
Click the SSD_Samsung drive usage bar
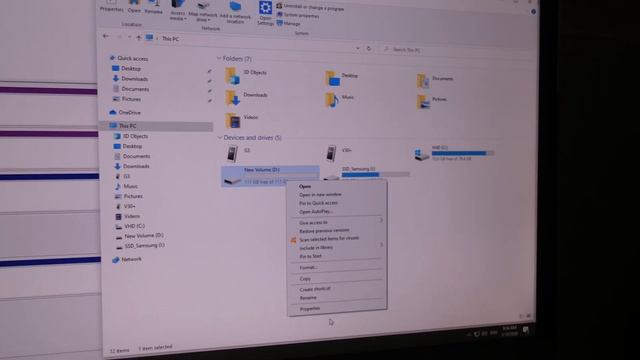point(376,175)
